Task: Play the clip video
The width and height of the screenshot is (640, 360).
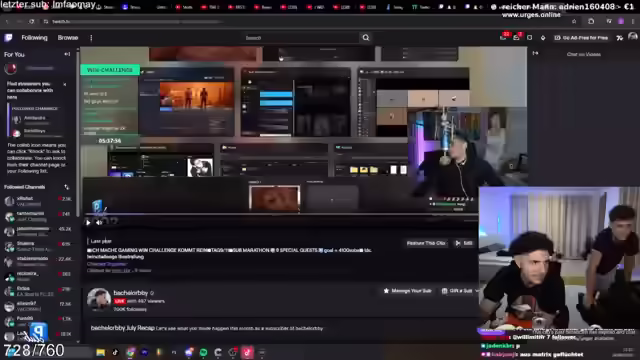Action: 88,222
